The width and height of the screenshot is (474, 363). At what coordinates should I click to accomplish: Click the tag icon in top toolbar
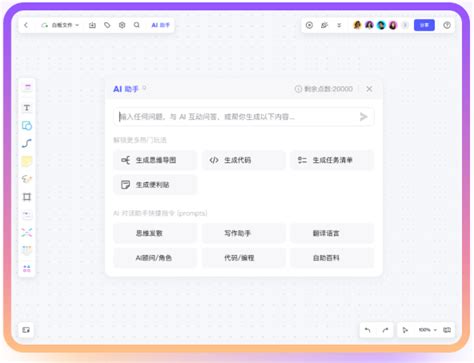(107, 25)
